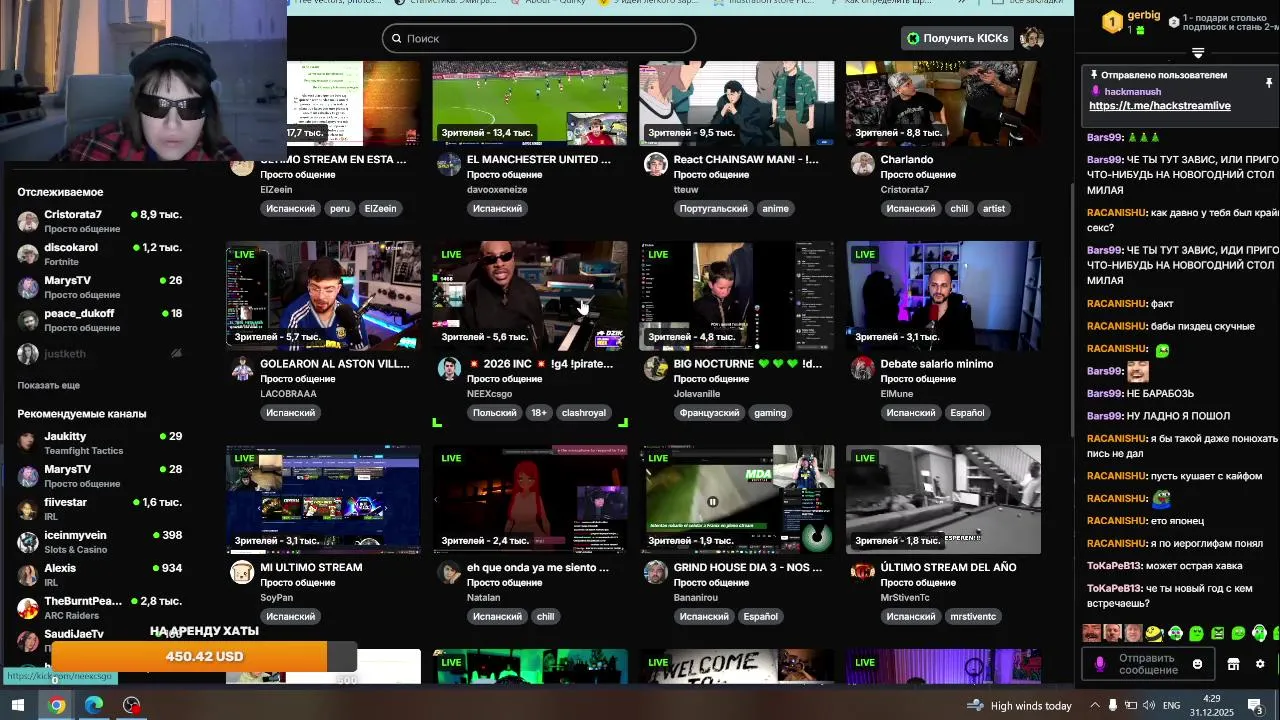Open the emoji picker in chat input
This screenshot has width=1280, height=720.
coord(1198,664)
